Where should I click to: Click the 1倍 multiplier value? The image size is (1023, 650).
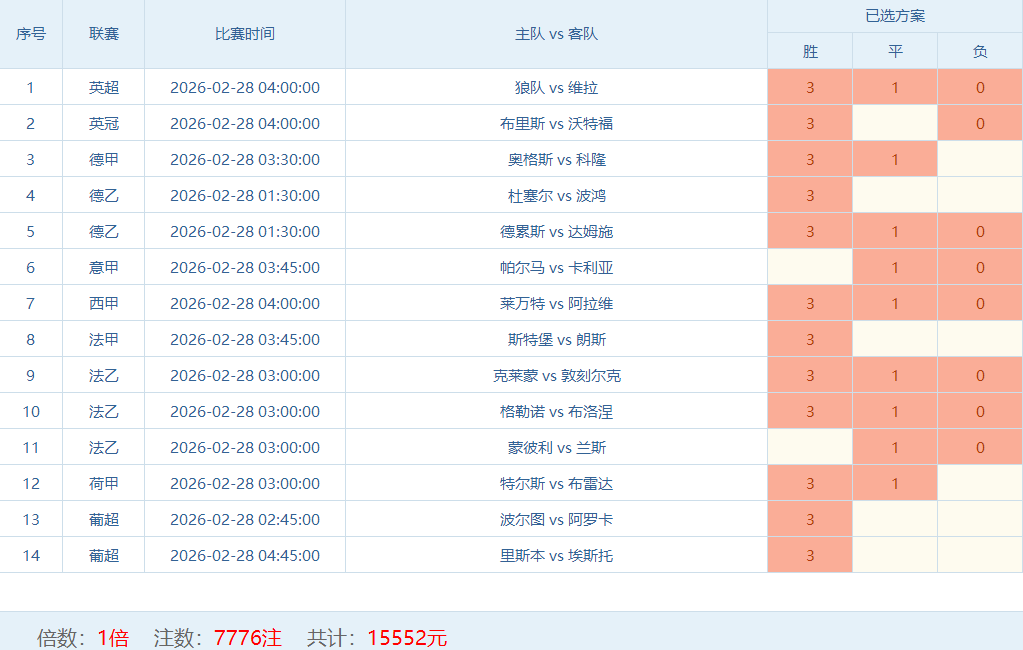113,637
